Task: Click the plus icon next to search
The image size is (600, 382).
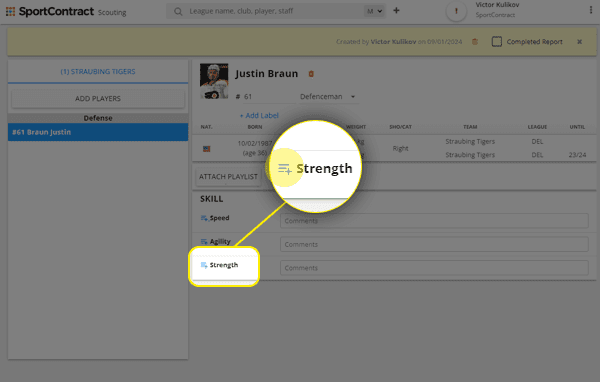Action: (396, 11)
